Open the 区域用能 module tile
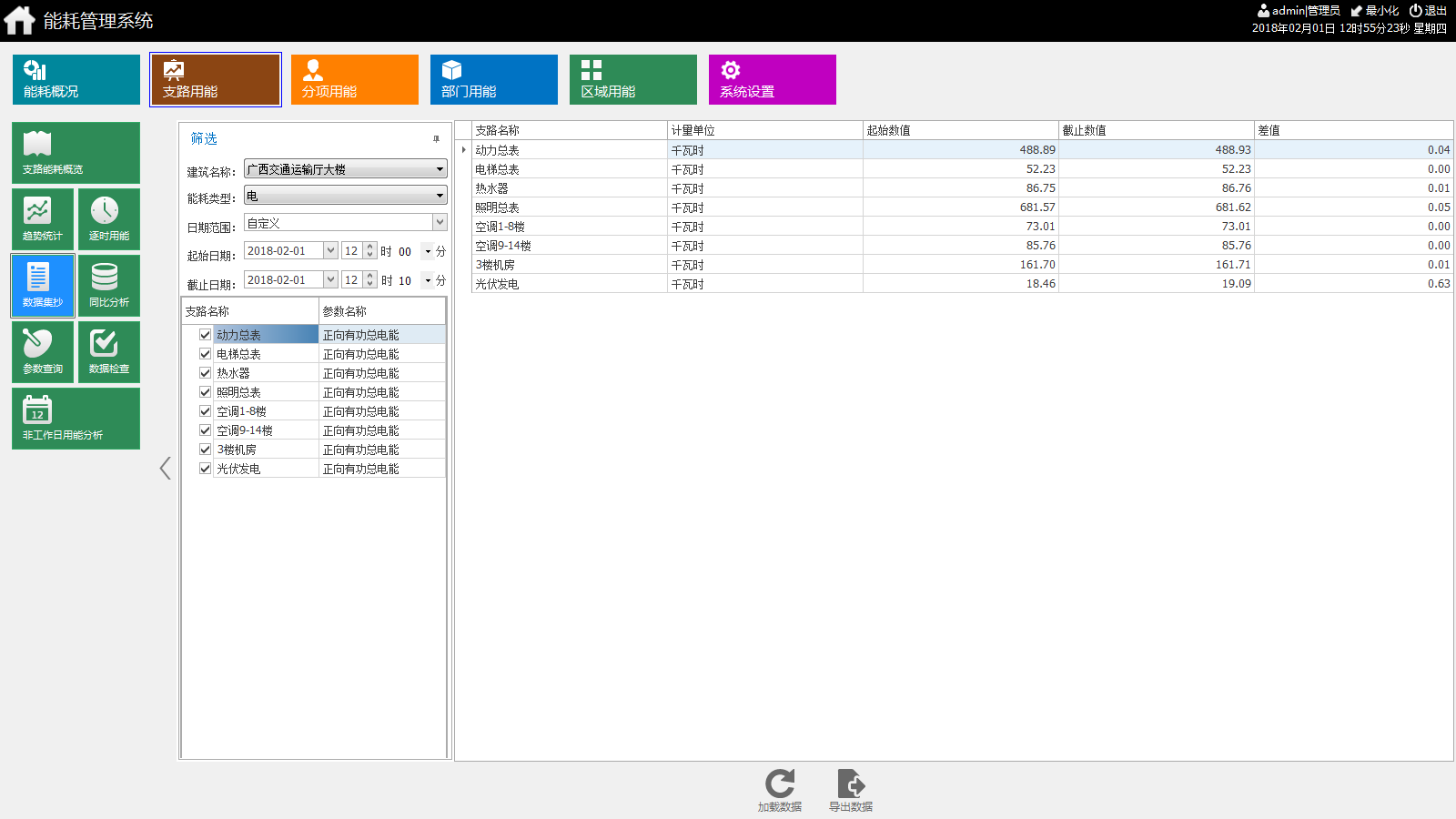1456x819 pixels. tap(633, 79)
